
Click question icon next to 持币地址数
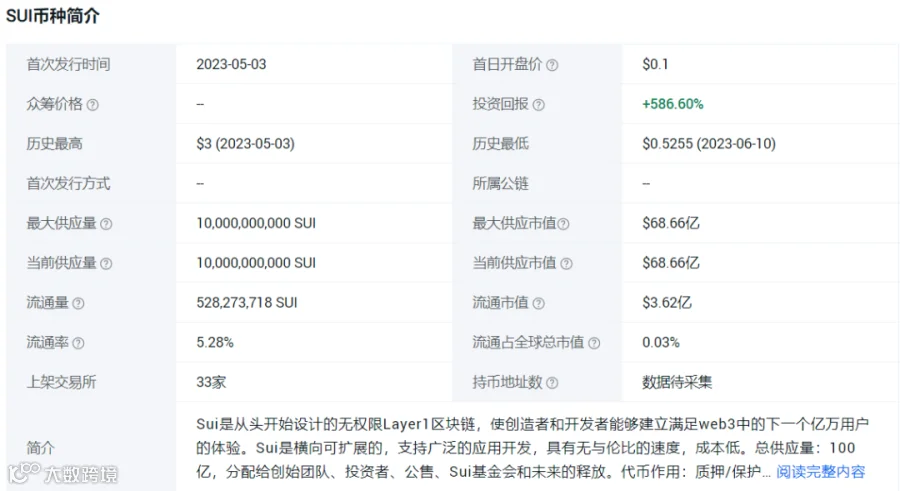tap(552, 382)
